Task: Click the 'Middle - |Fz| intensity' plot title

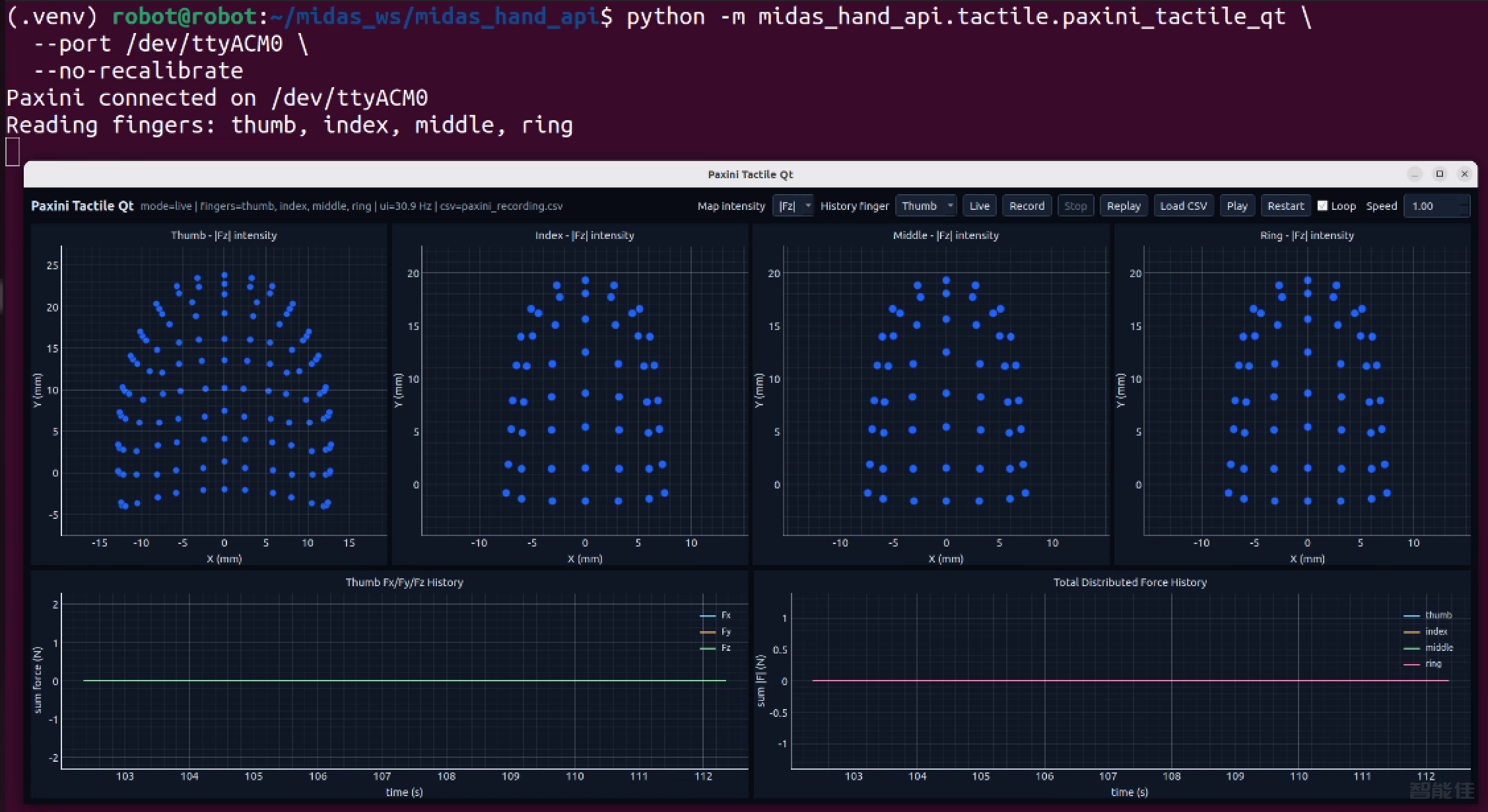Action: [x=945, y=235]
